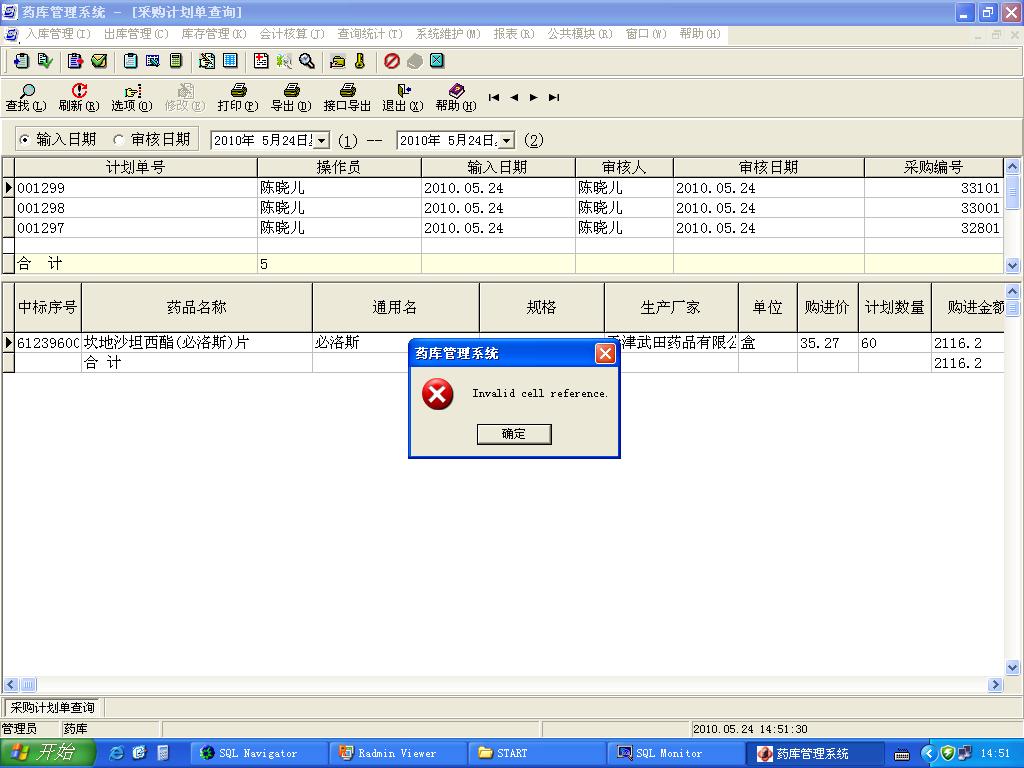1024x768 pixels.
Task: Select the 采购计划单查询 bottom tab
Action: click(x=52, y=707)
